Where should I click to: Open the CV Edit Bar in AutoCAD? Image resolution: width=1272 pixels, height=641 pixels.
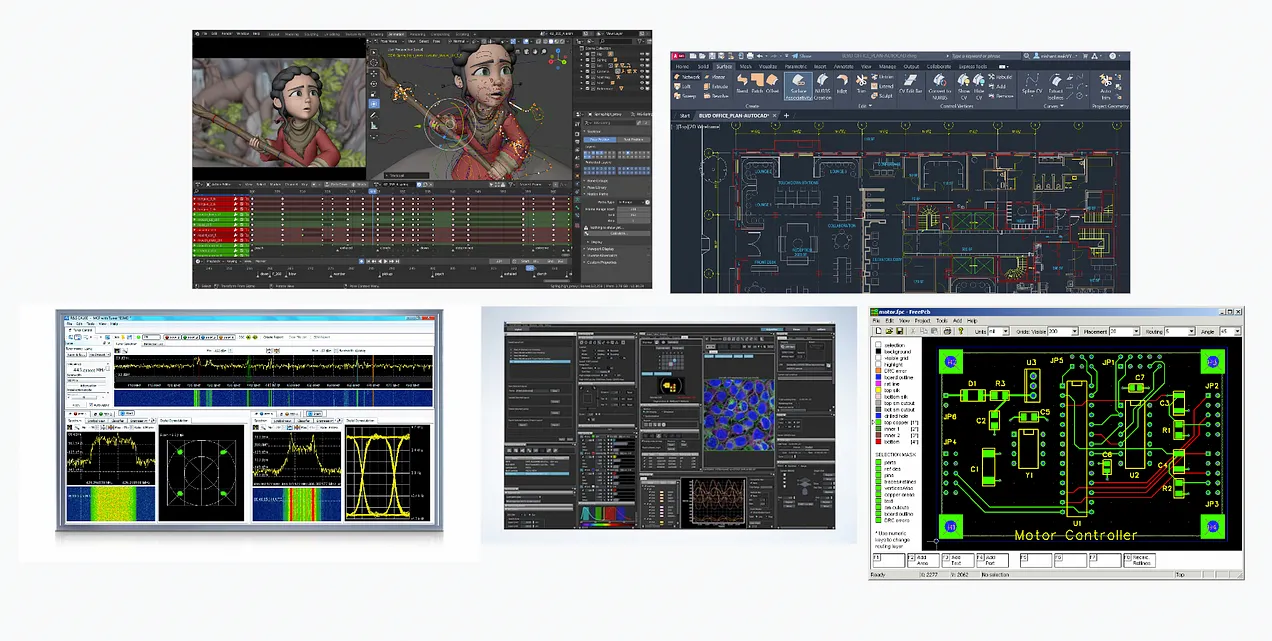pyautogui.click(x=912, y=83)
